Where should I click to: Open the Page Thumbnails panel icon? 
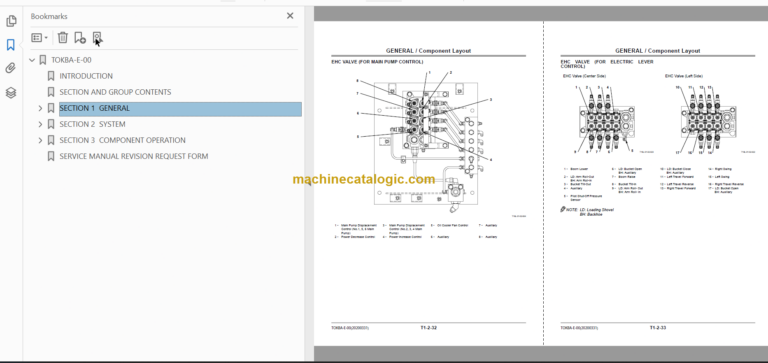(x=11, y=21)
